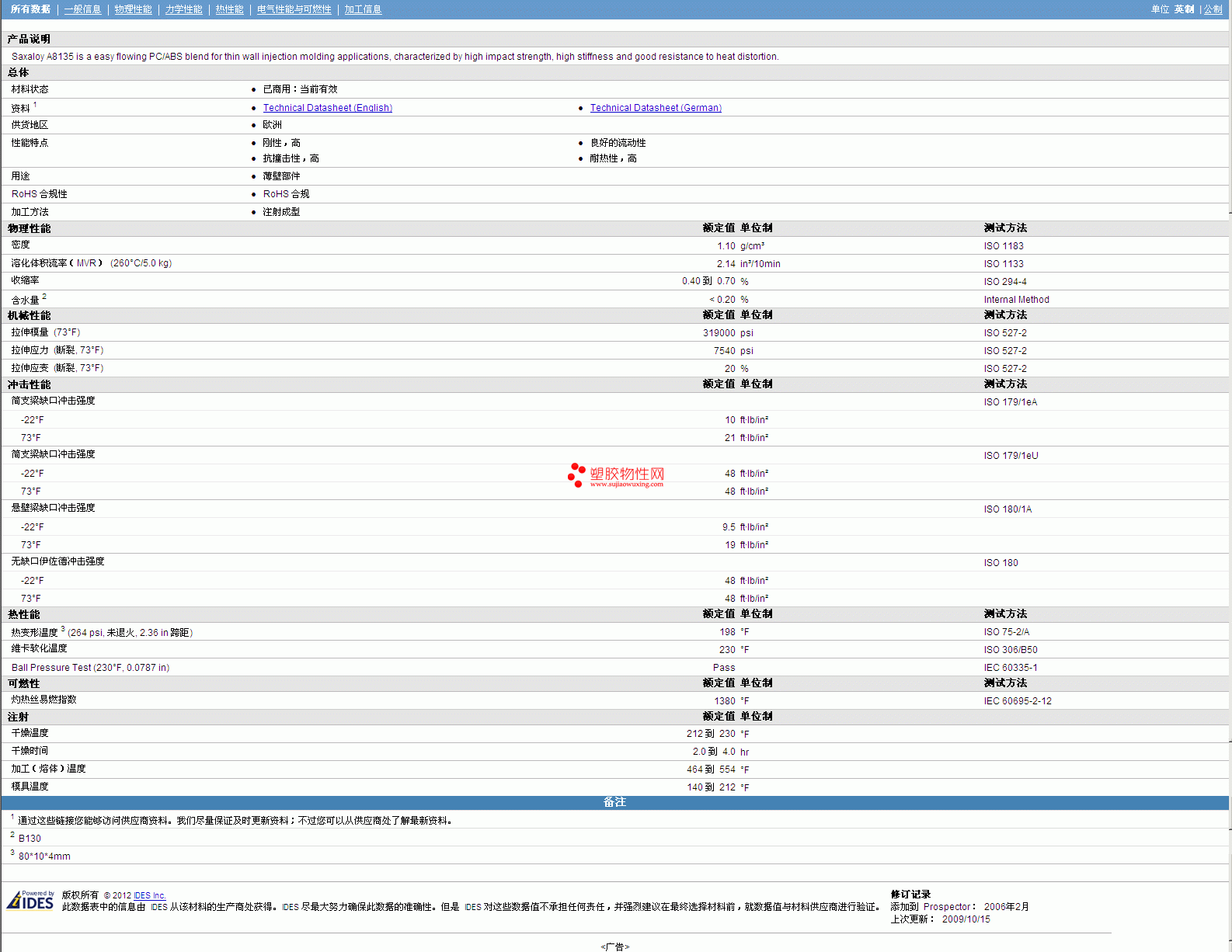The height and width of the screenshot is (952, 1232).
Task: Select tensile modulus value 319000
Action: tap(719, 333)
